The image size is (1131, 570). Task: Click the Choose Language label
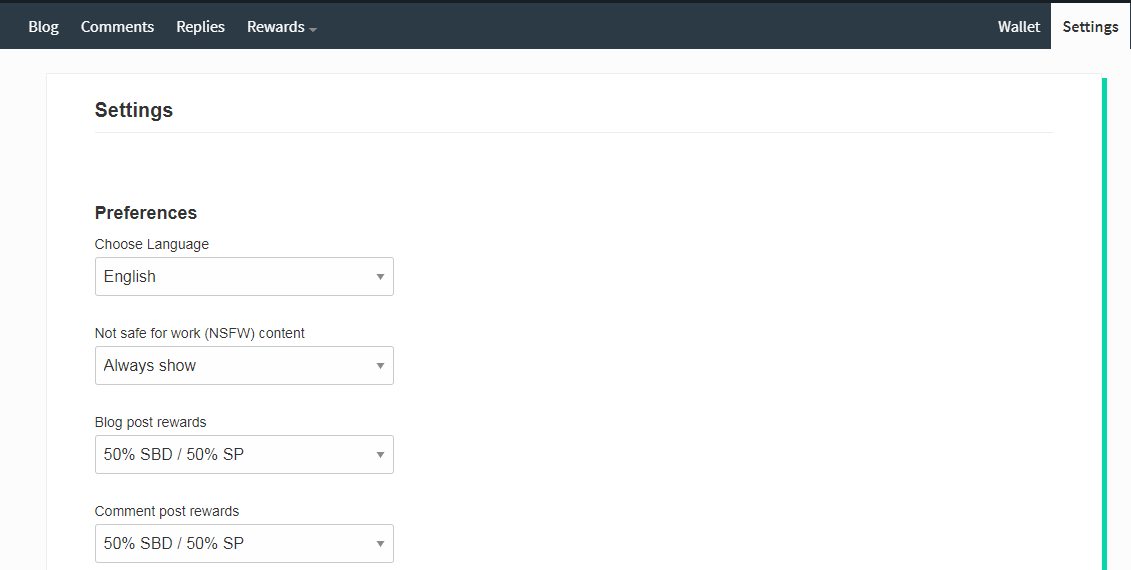(151, 244)
